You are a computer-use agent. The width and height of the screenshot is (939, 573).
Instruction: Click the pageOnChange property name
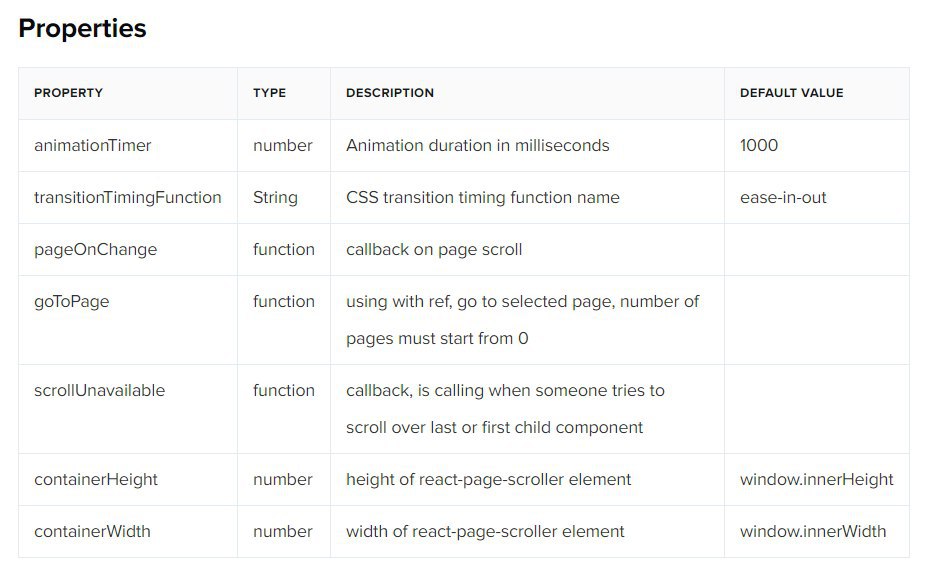[x=95, y=249]
